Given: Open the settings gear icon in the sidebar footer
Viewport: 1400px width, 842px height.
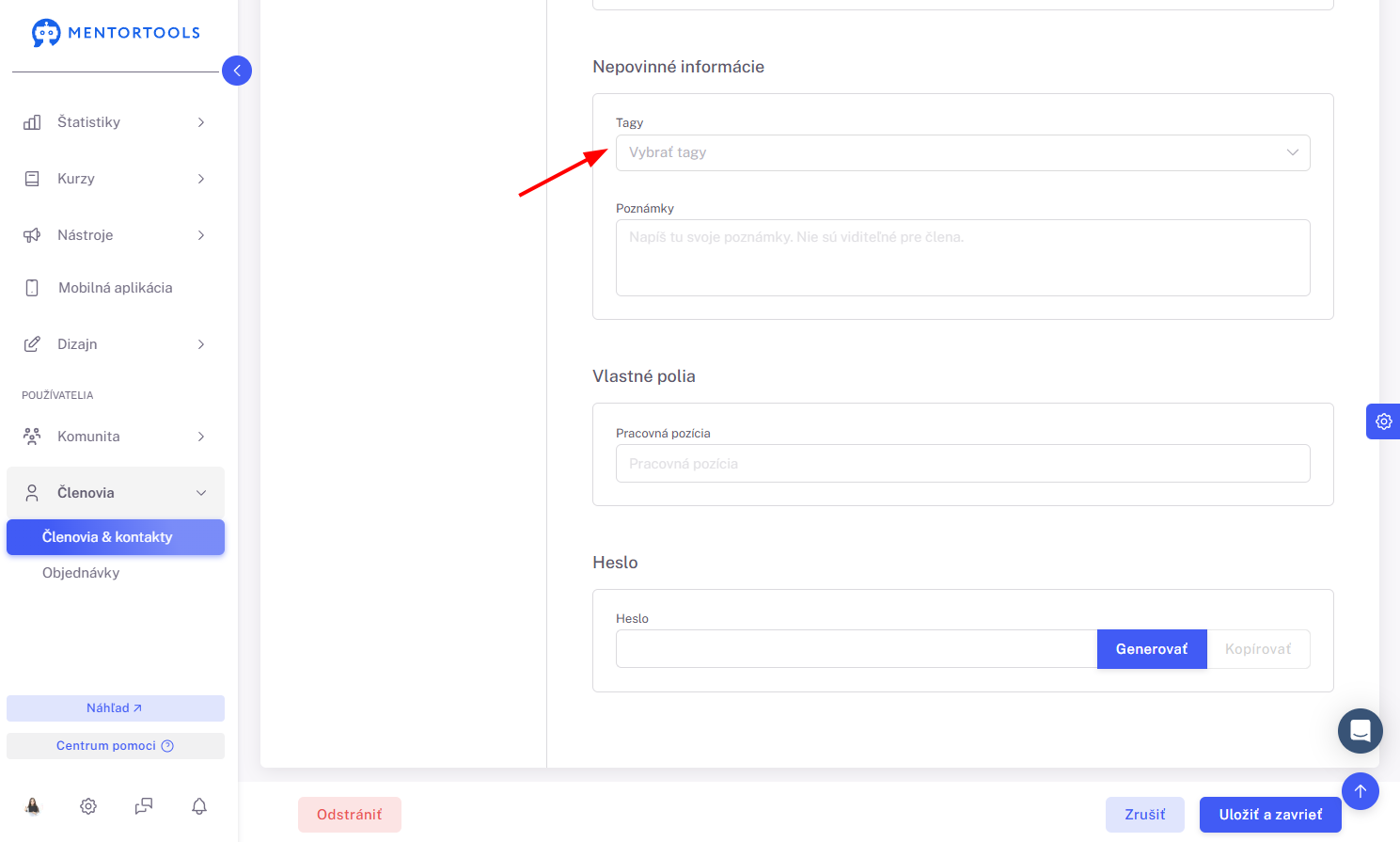Looking at the screenshot, I should 88,806.
